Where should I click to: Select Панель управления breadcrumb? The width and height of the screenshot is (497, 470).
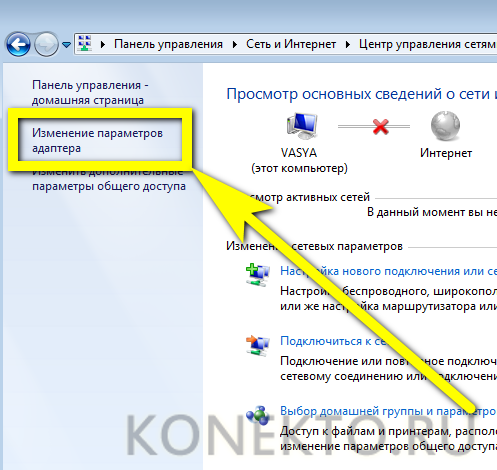click(168, 44)
